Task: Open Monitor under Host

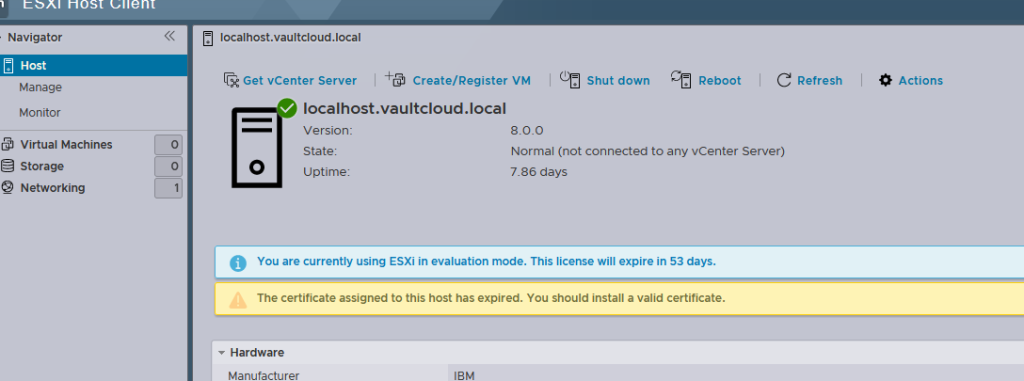Action: point(40,112)
